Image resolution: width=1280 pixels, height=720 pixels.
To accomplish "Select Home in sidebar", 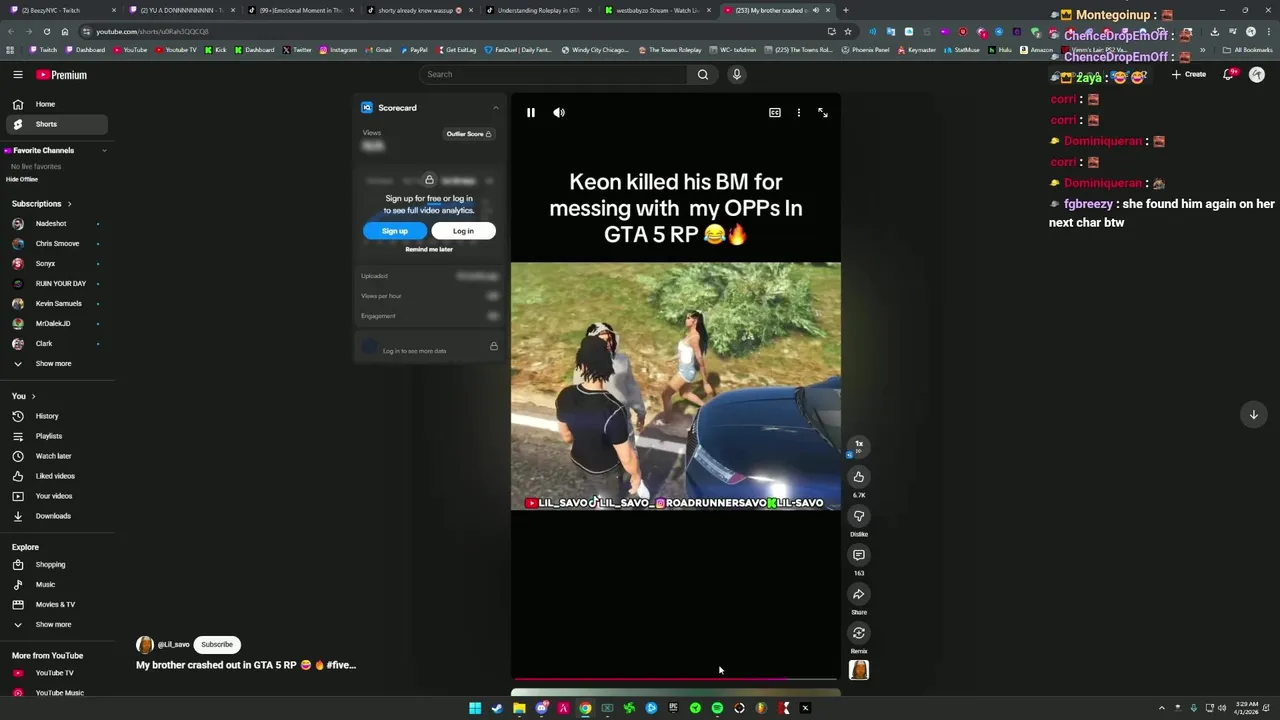I will [x=55, y=104].
